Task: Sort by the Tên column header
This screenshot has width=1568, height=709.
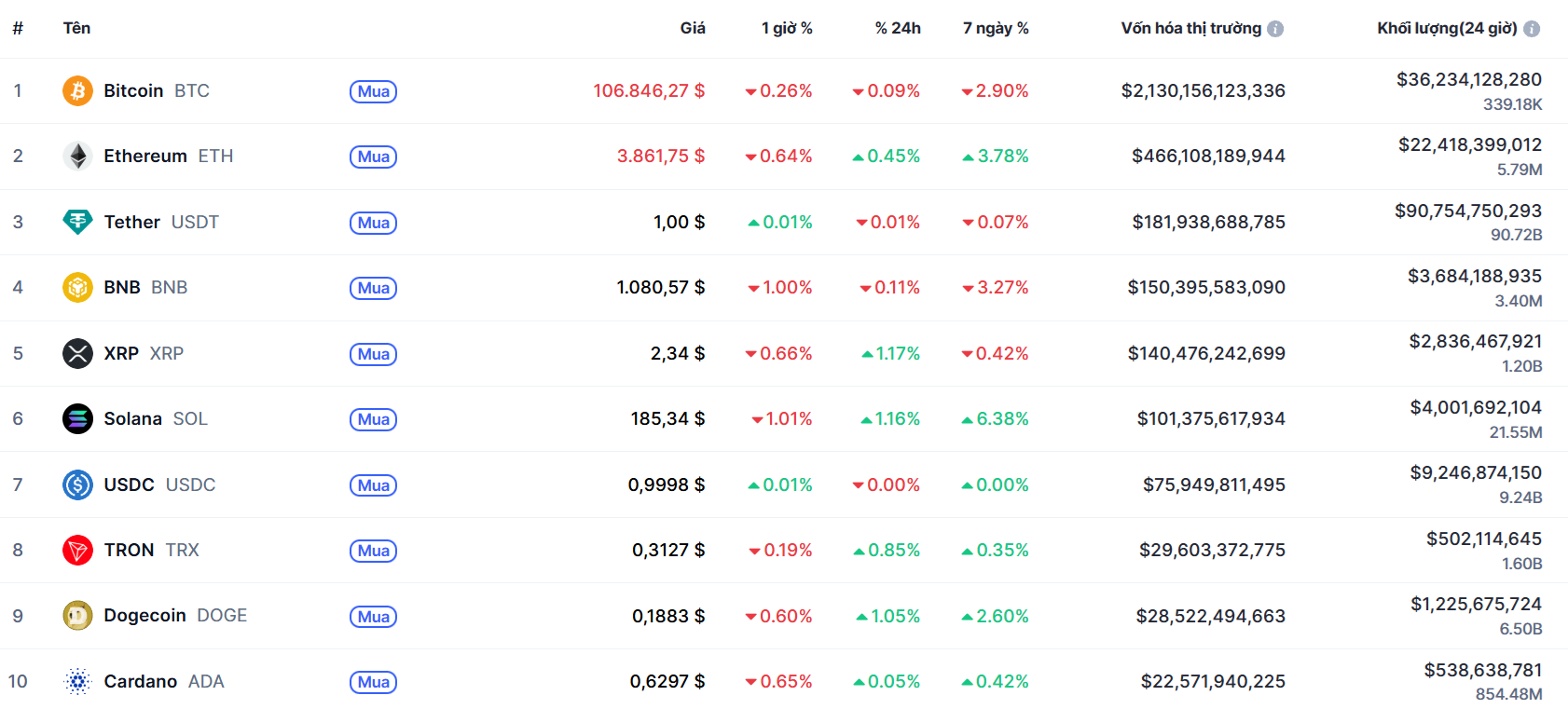Action: click(76, 28)
